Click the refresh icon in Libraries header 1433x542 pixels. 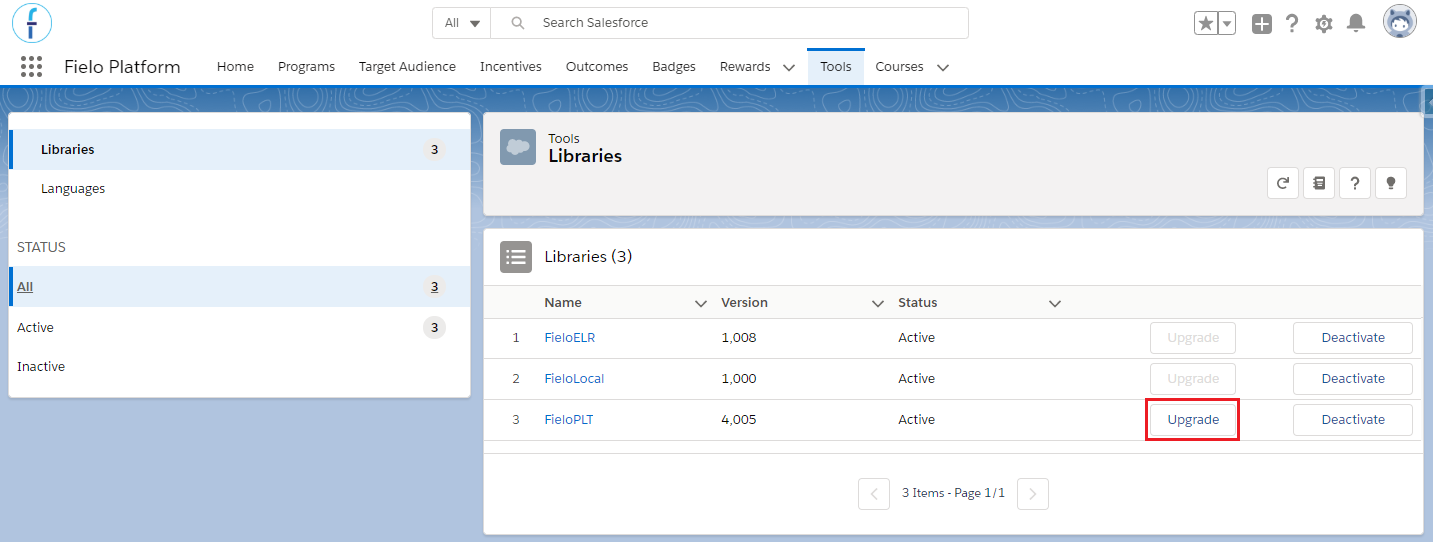coord(1283,183)
